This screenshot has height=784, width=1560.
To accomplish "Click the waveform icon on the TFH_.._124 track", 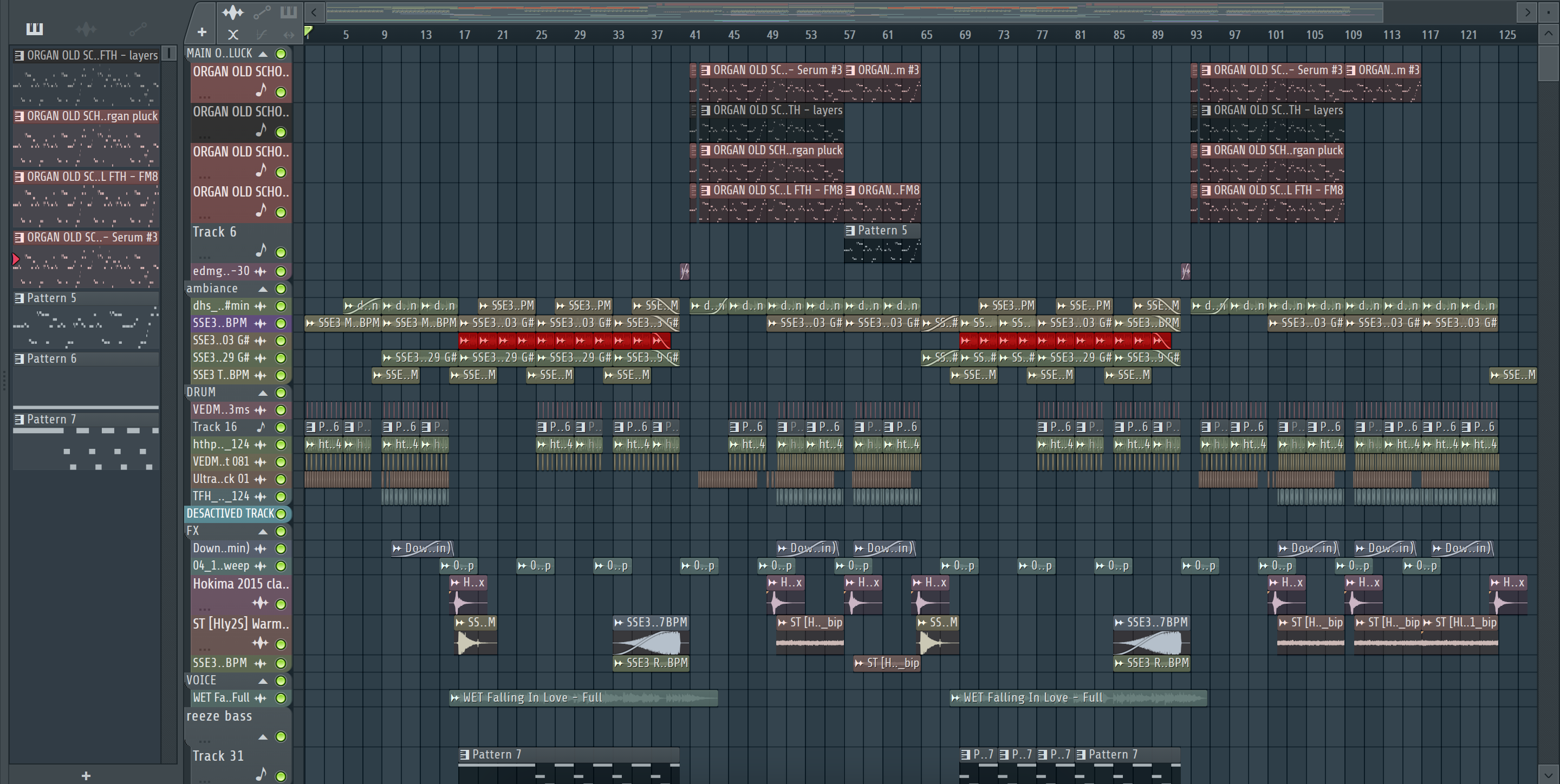I will click(x=261, y=496).
